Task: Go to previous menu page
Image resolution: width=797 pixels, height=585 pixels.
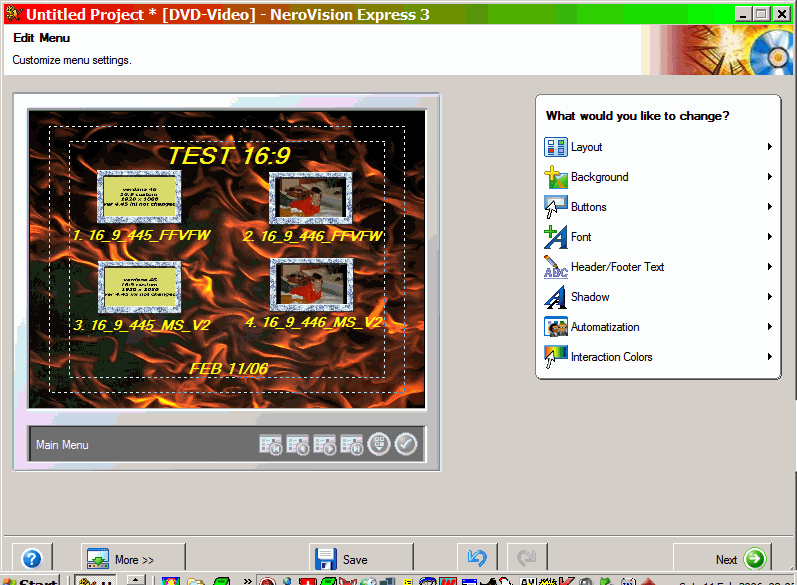Action: (297, 445)
